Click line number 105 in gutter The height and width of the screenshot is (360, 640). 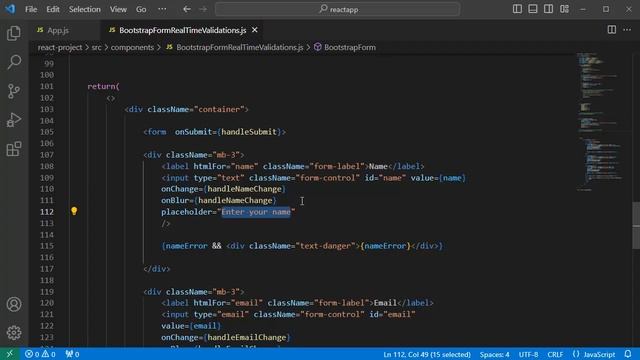(x=47, y=132)
